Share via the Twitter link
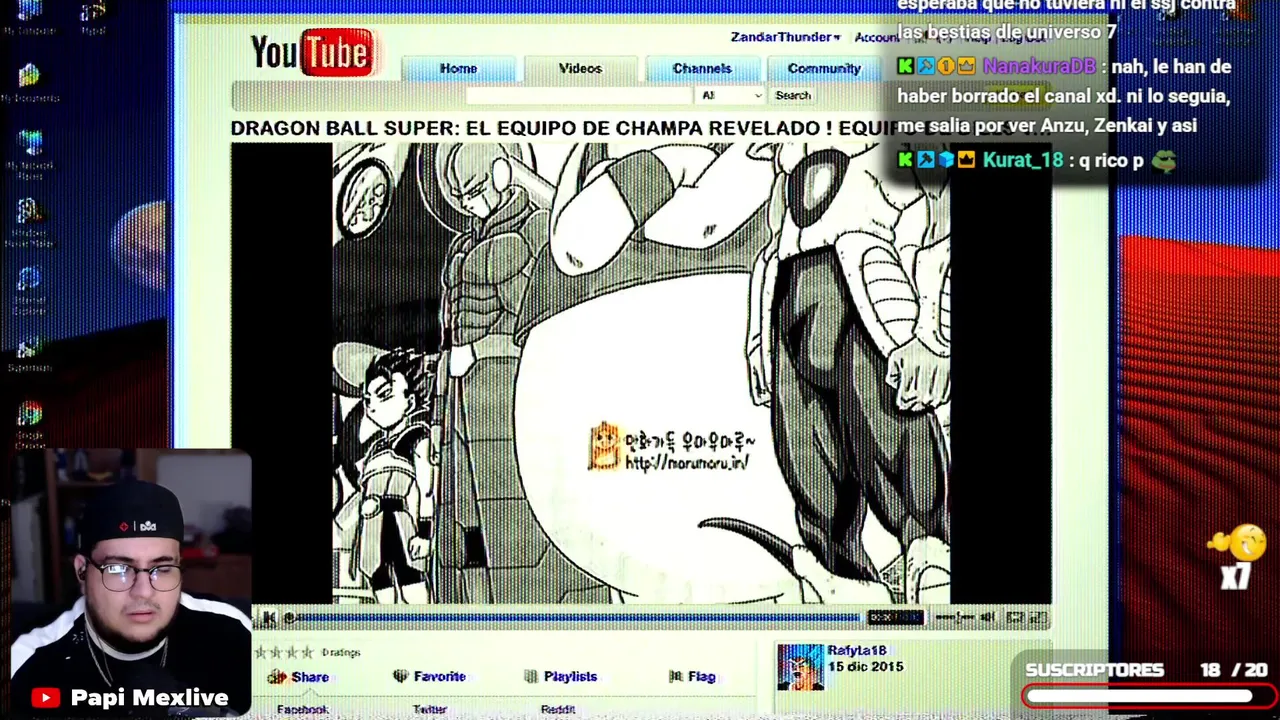The width and height of the screenshot is (1280, 720). tap(430, 709)
